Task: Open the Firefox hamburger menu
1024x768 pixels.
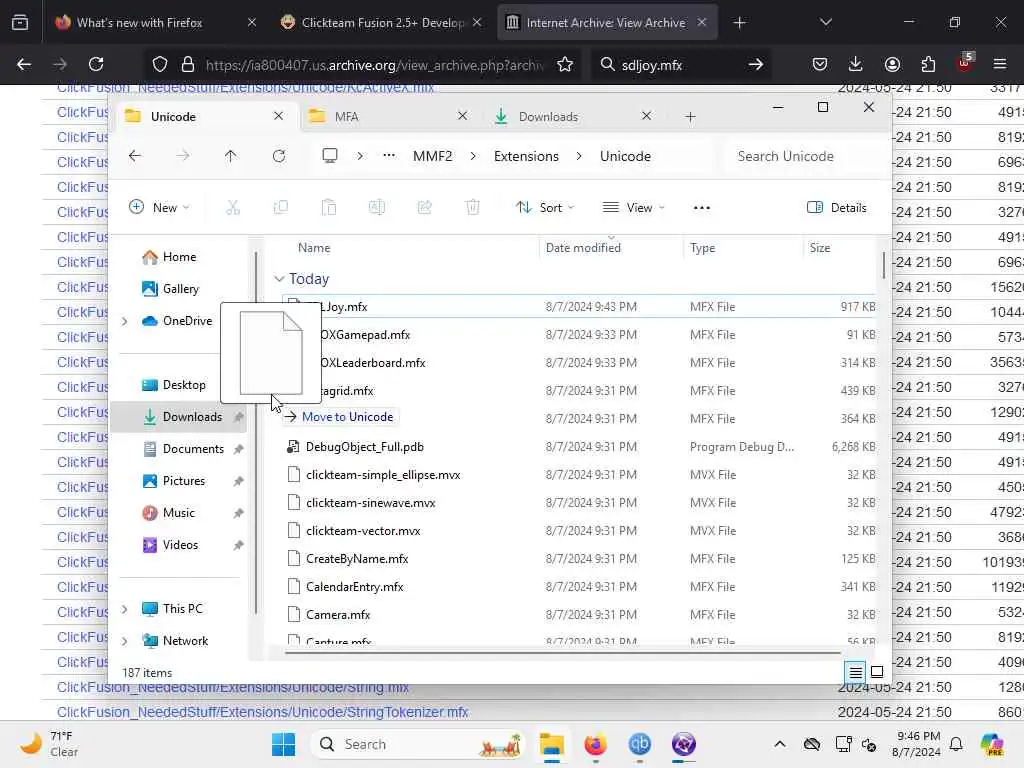Action: [1000, 64]
